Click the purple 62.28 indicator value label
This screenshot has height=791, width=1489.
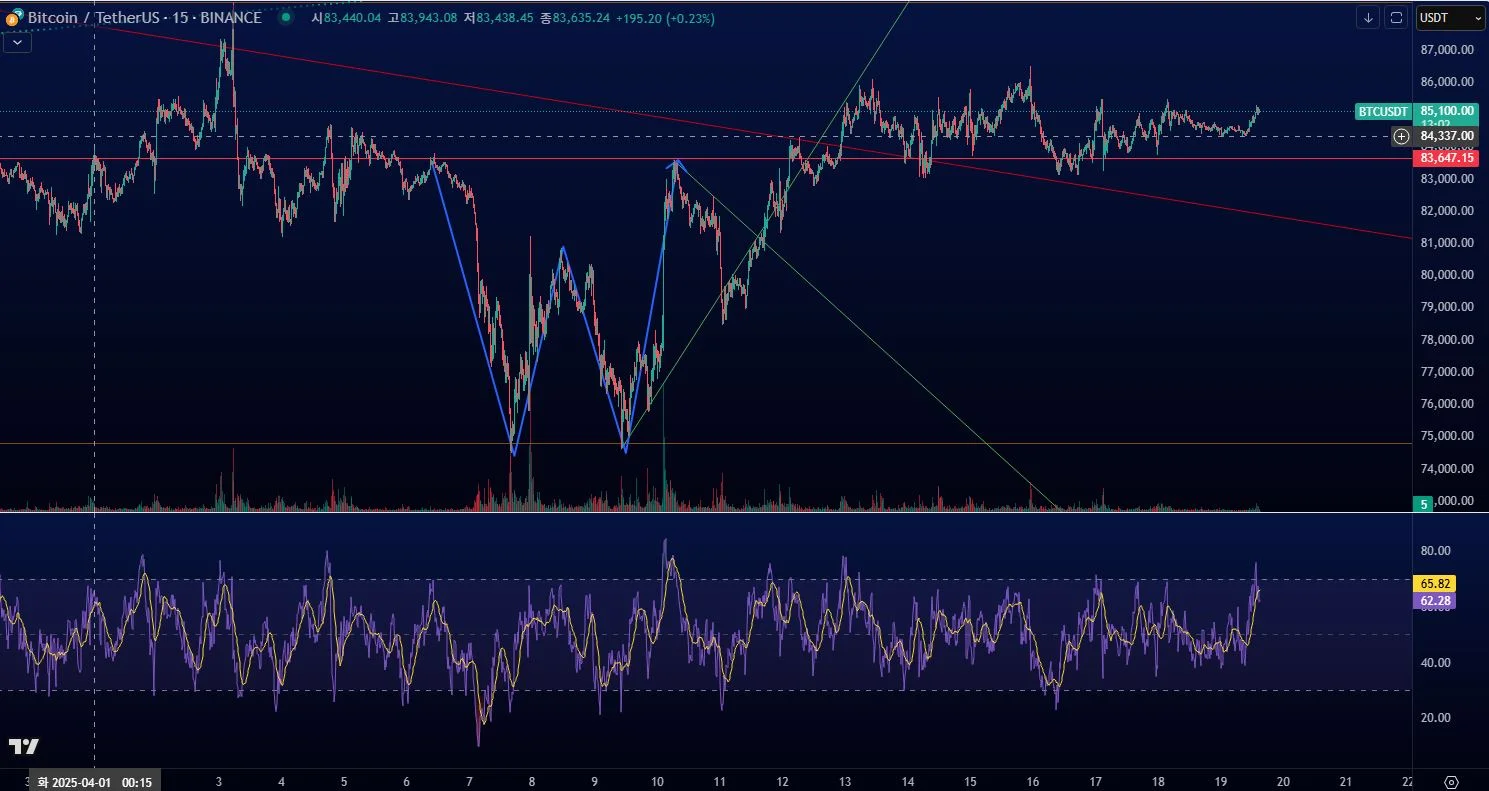pyautogui.click(x=1435, y=601)
